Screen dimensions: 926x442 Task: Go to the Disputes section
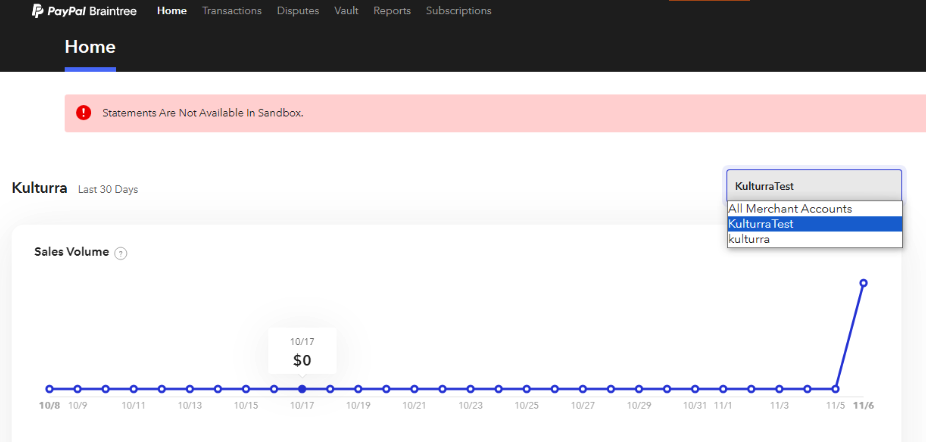pyautogui.click(x=298, y=11)
